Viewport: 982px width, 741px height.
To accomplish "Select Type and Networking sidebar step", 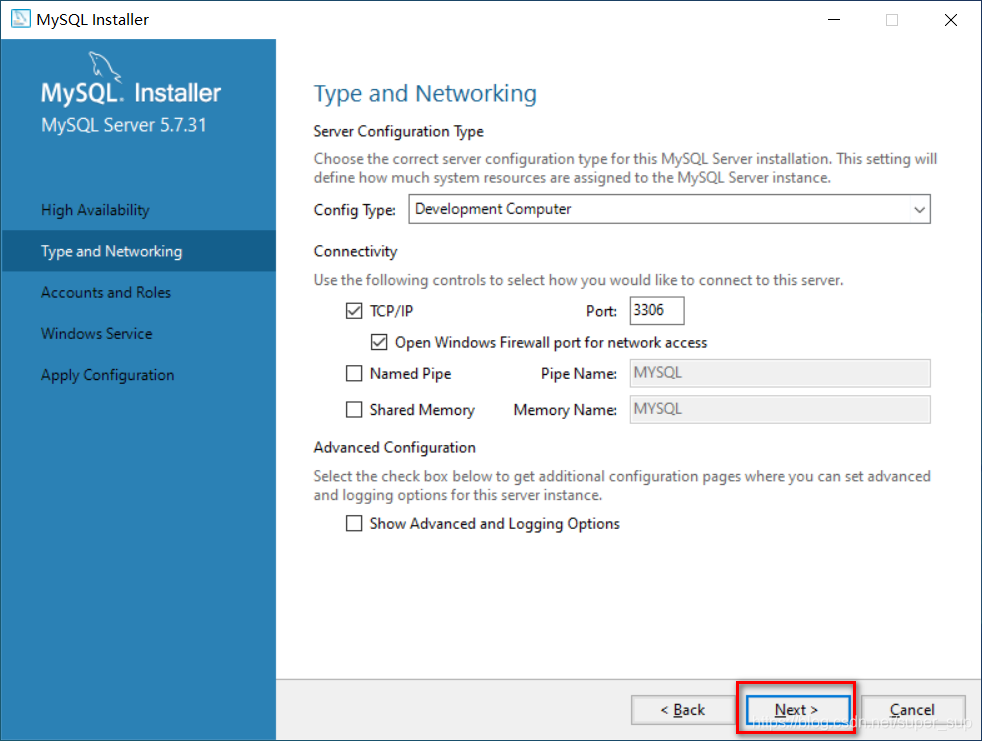I will 138,251.
